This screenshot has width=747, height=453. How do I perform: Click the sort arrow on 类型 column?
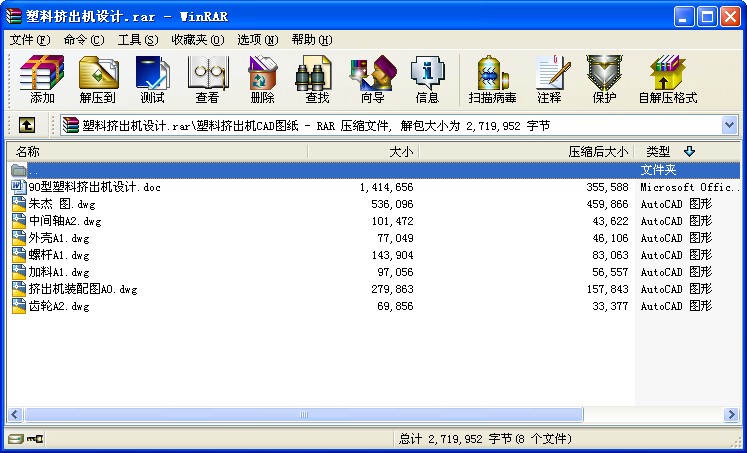(689, 151)
